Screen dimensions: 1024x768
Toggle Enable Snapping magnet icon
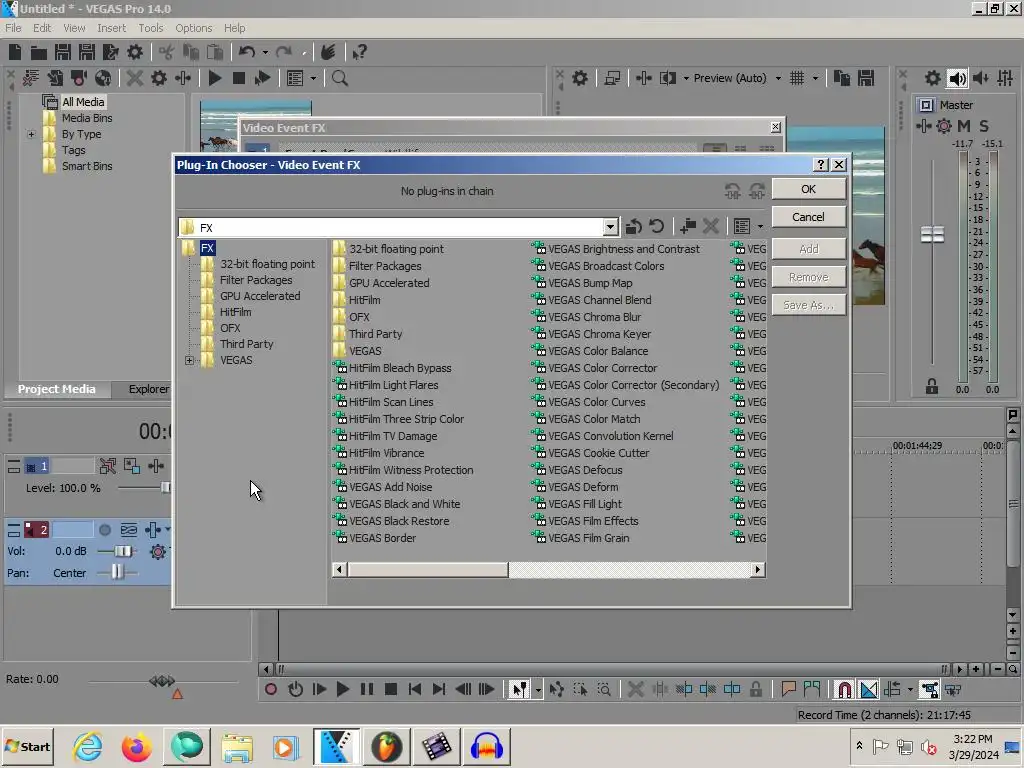844,689
